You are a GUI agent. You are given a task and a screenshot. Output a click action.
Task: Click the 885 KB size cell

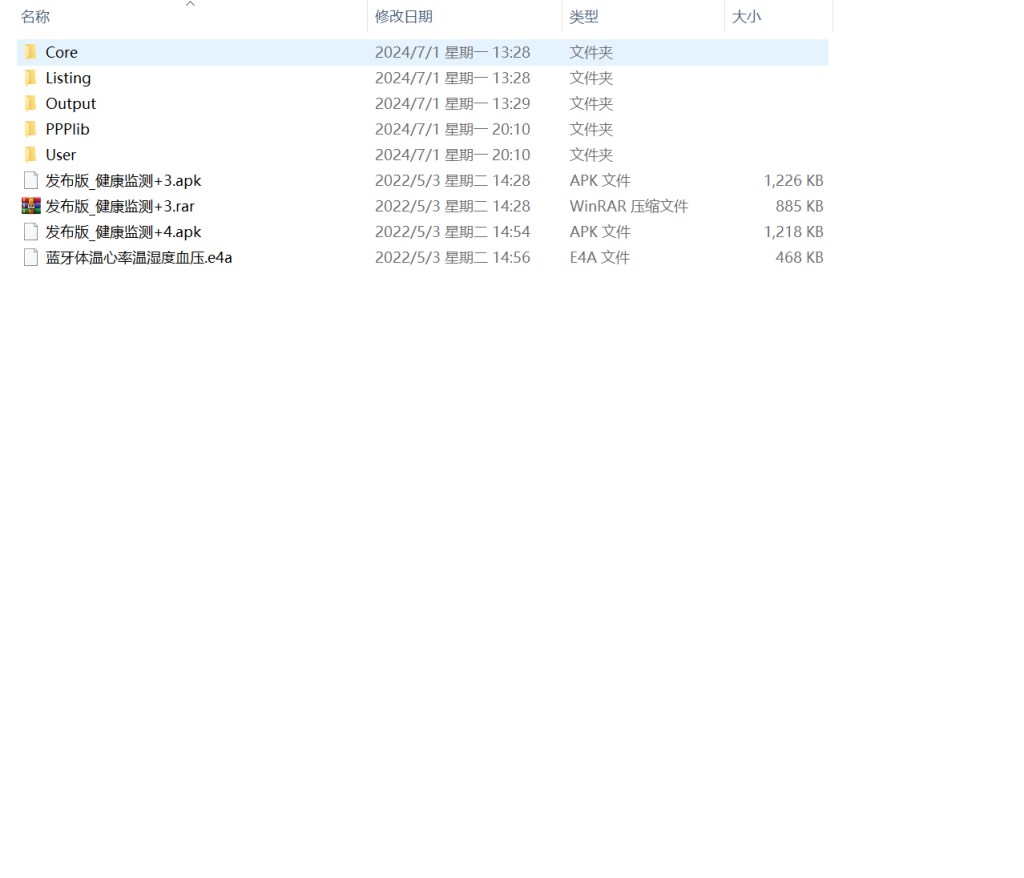click(799, 206)
